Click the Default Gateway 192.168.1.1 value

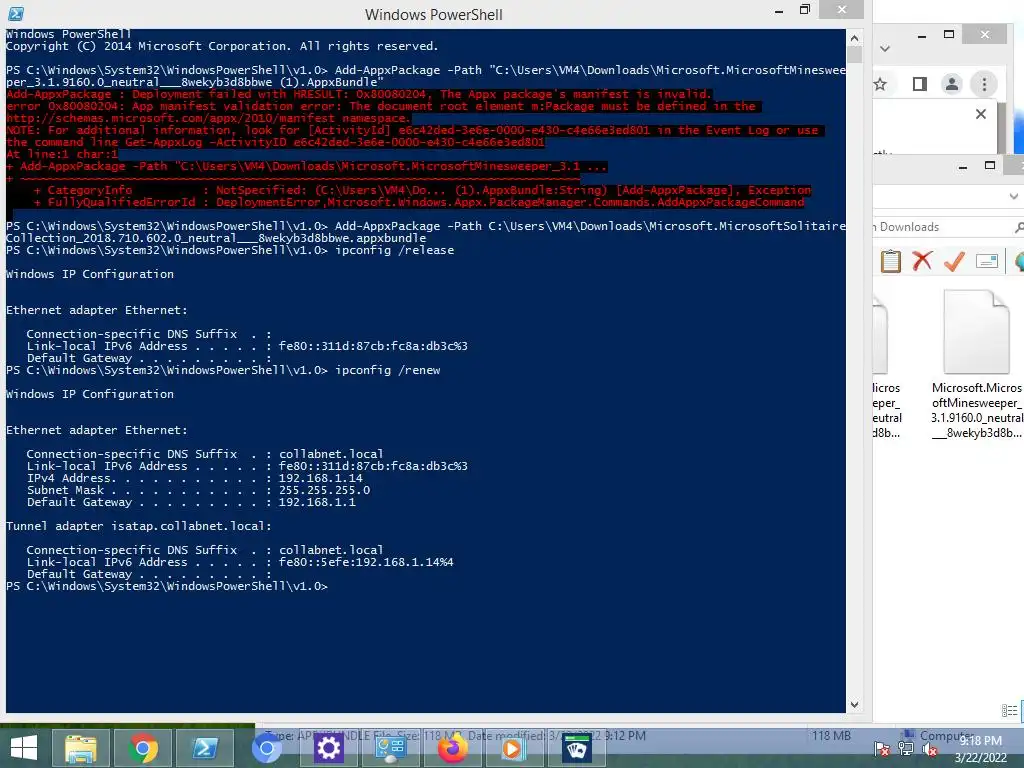[317, 502]
